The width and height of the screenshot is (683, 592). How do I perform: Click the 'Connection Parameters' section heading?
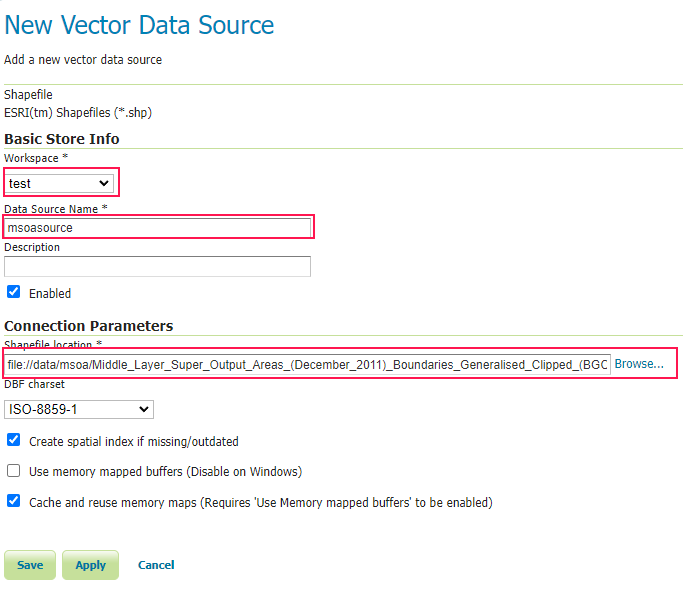pos(89,326)
